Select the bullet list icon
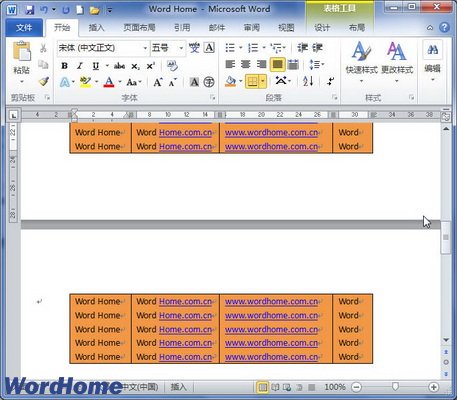The height and width of the screenshot is (400, 457). (x=230, y=48)
